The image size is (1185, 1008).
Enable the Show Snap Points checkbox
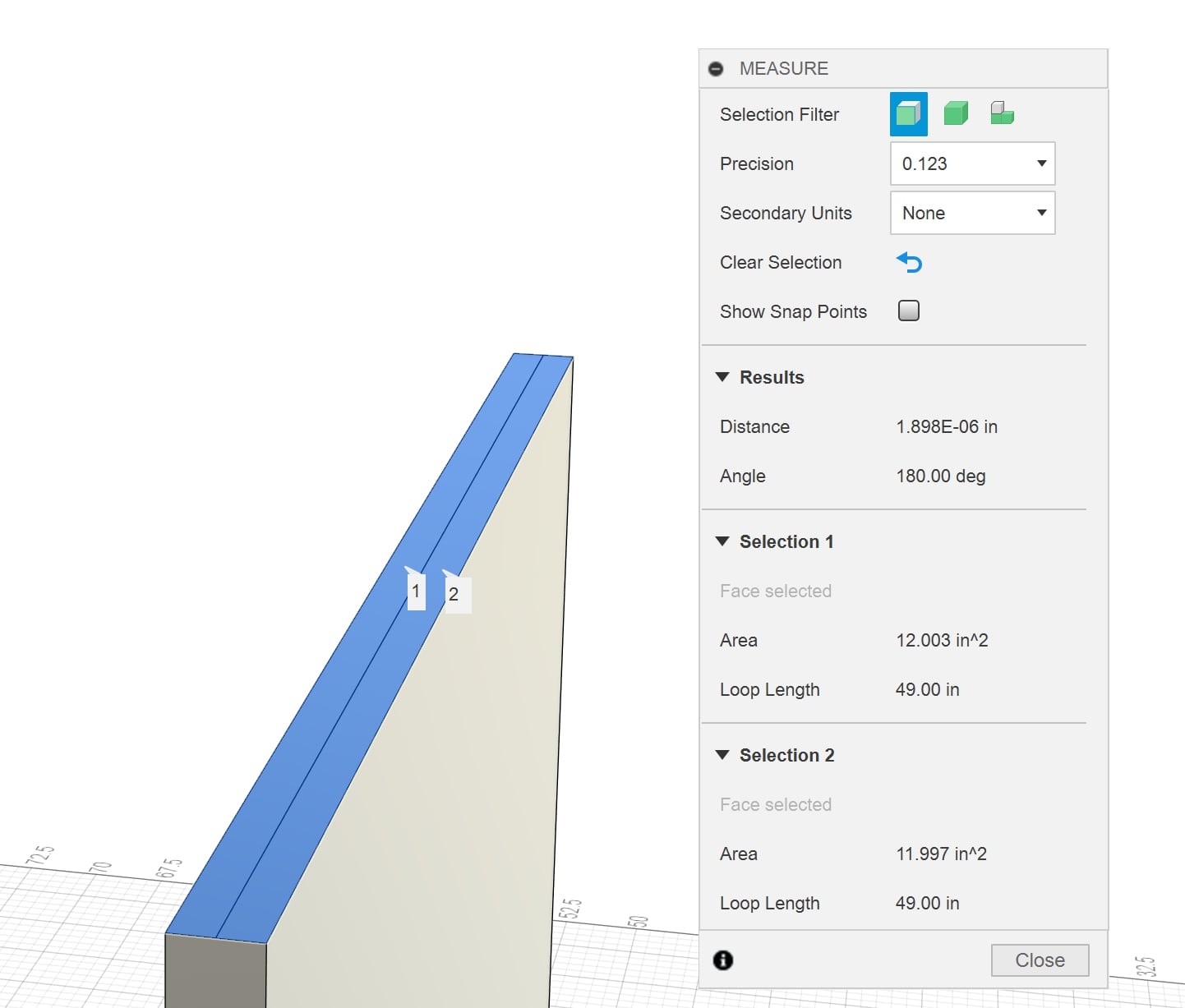click(x=909, y=311)
